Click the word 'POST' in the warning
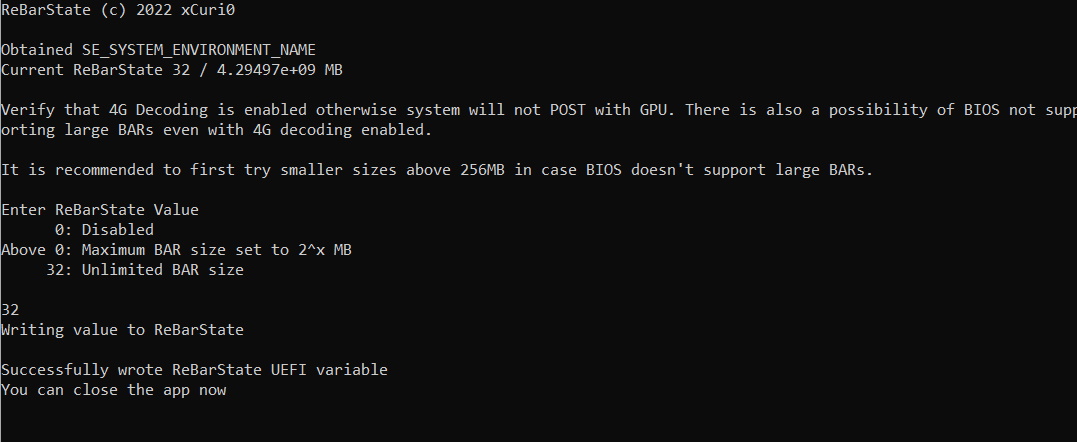 tap(567, 110)
